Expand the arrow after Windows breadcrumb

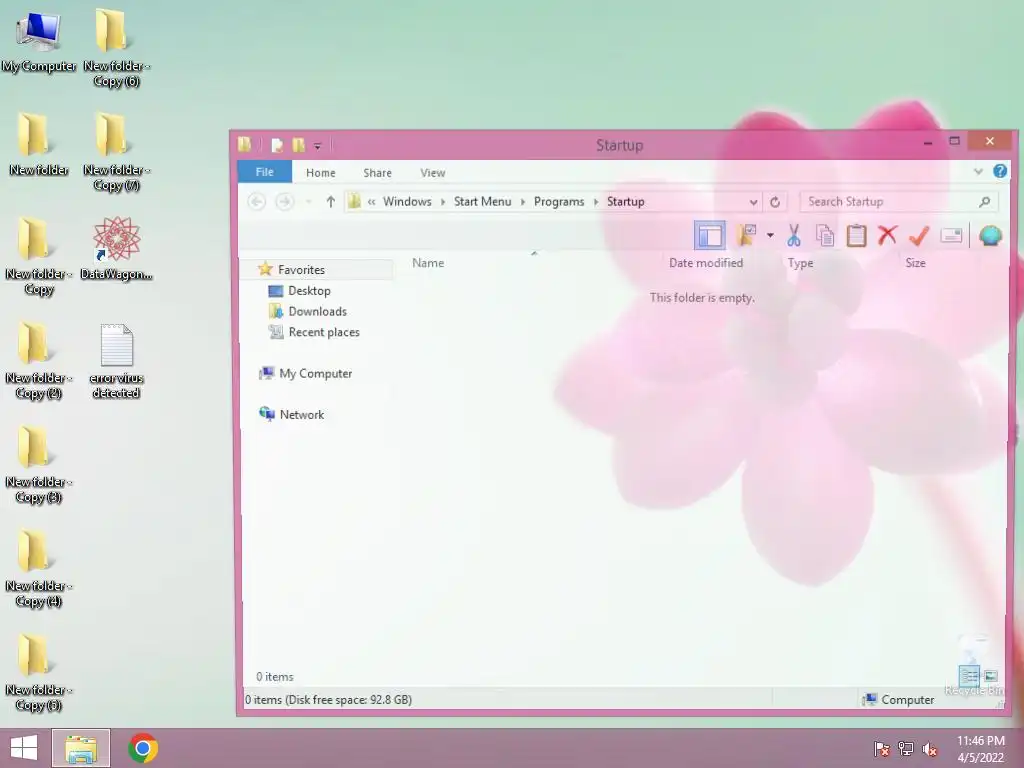coord(443,202)
